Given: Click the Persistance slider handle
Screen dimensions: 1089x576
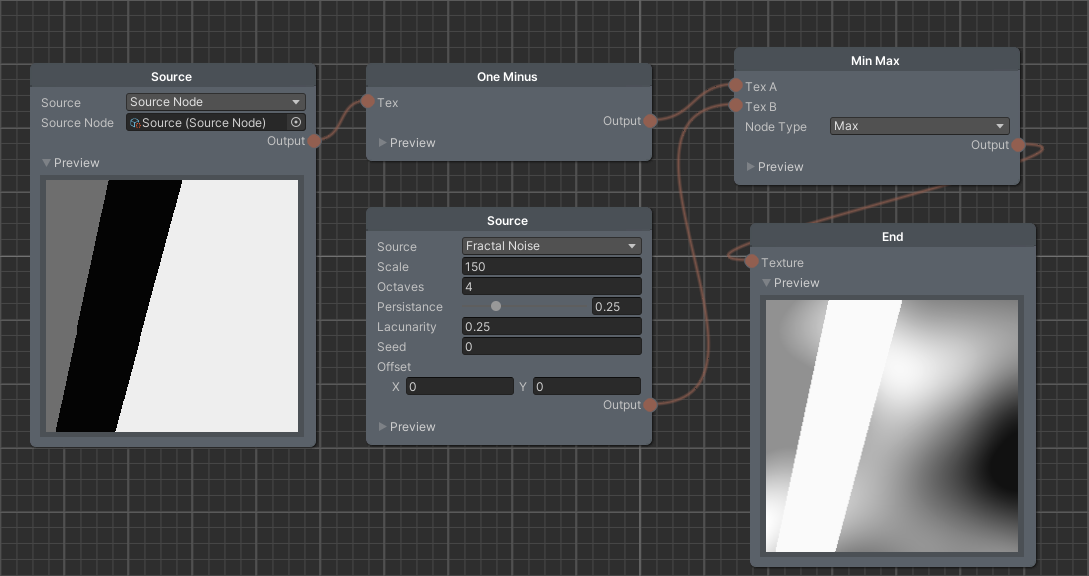Looking at the screenshot, I should click(x=496, y=307).
